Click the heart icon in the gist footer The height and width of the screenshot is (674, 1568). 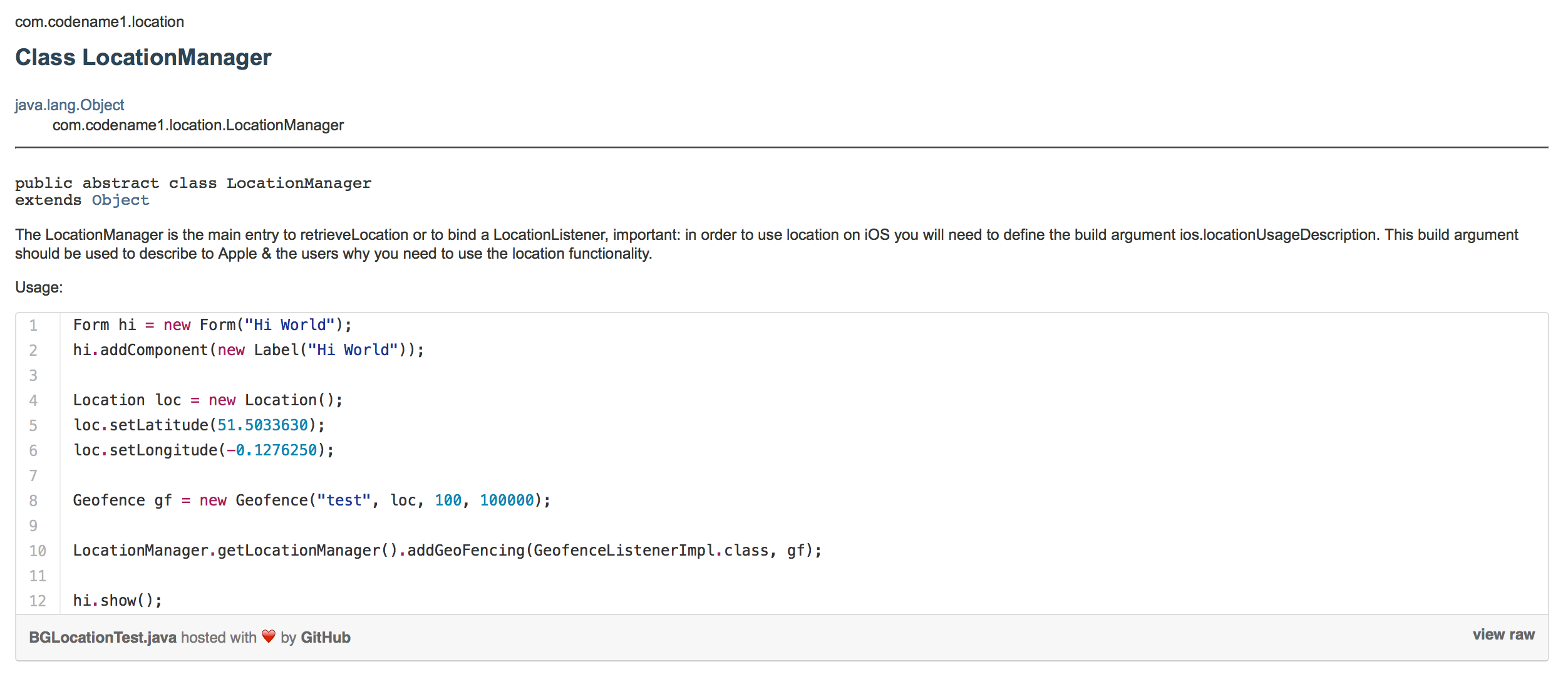point(268,637)
